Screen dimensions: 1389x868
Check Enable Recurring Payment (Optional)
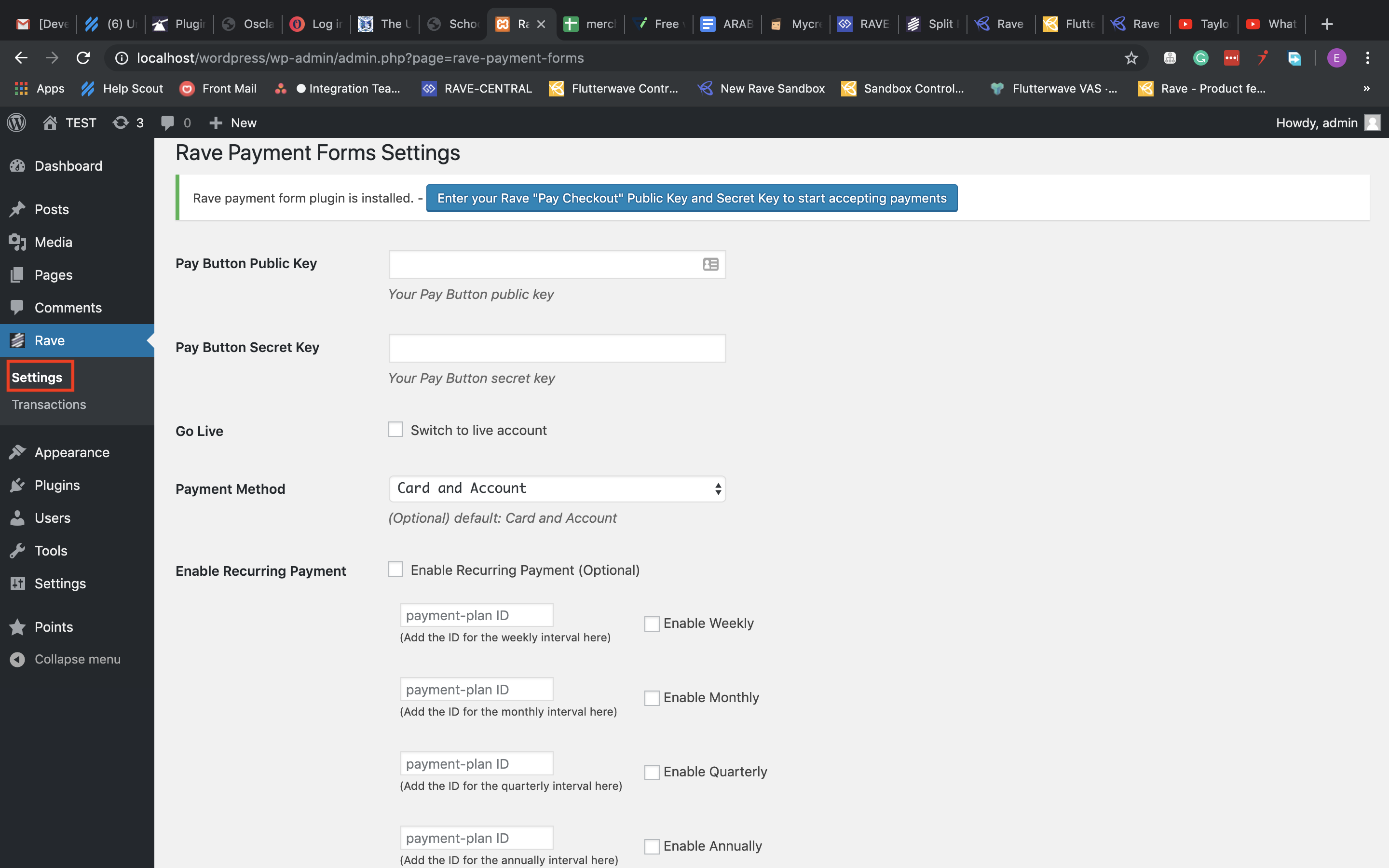click(395, 569)
